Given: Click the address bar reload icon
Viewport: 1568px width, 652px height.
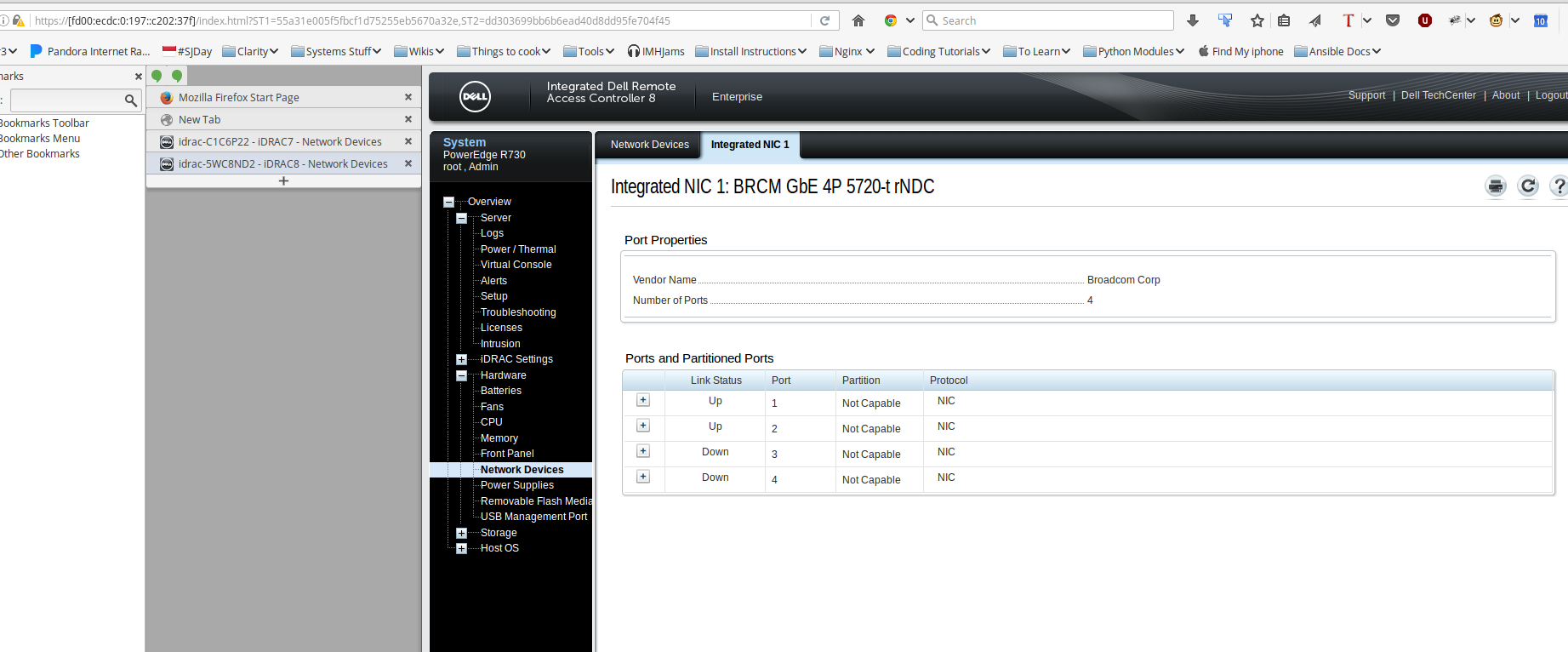Looking at the screenshot, I should [x=824, y=20].
